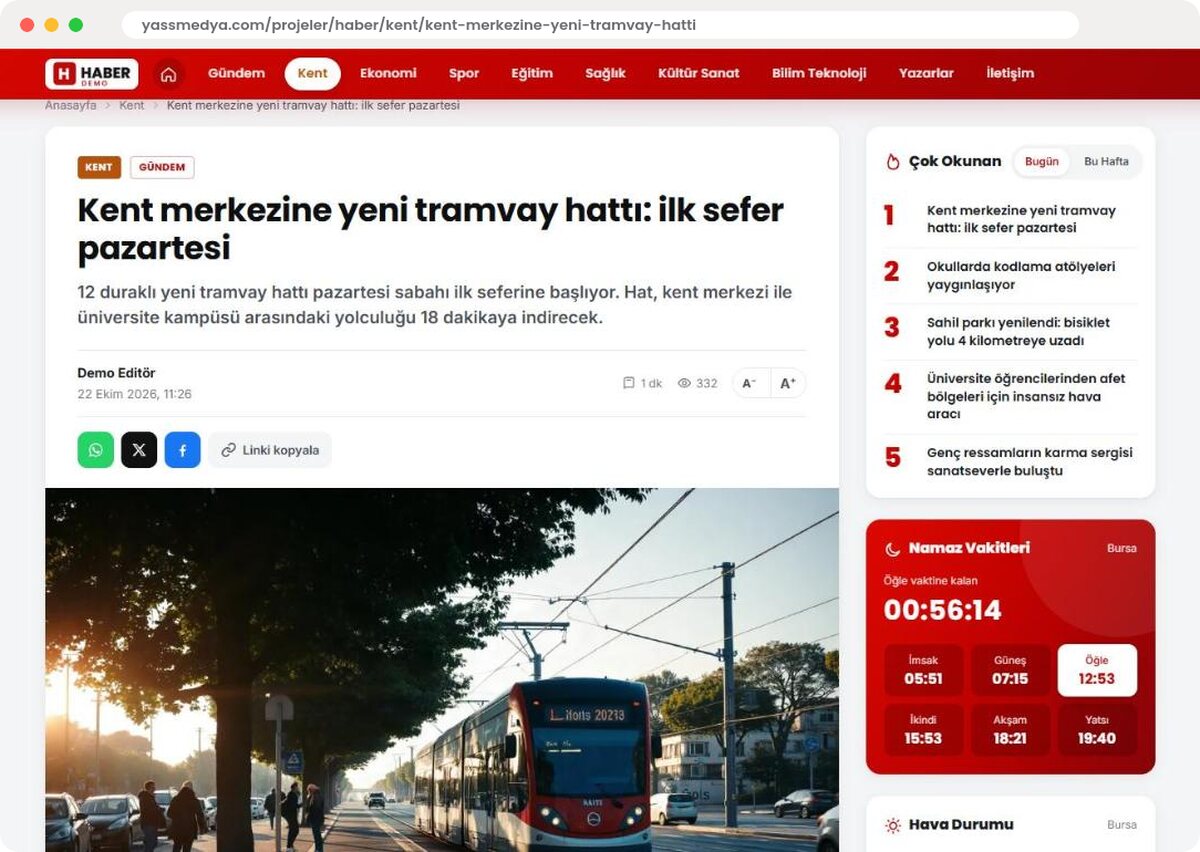This screenshot has height=852, width=1200.
Task: Open the Spor menu item
Action: click(x=464, y=74)
